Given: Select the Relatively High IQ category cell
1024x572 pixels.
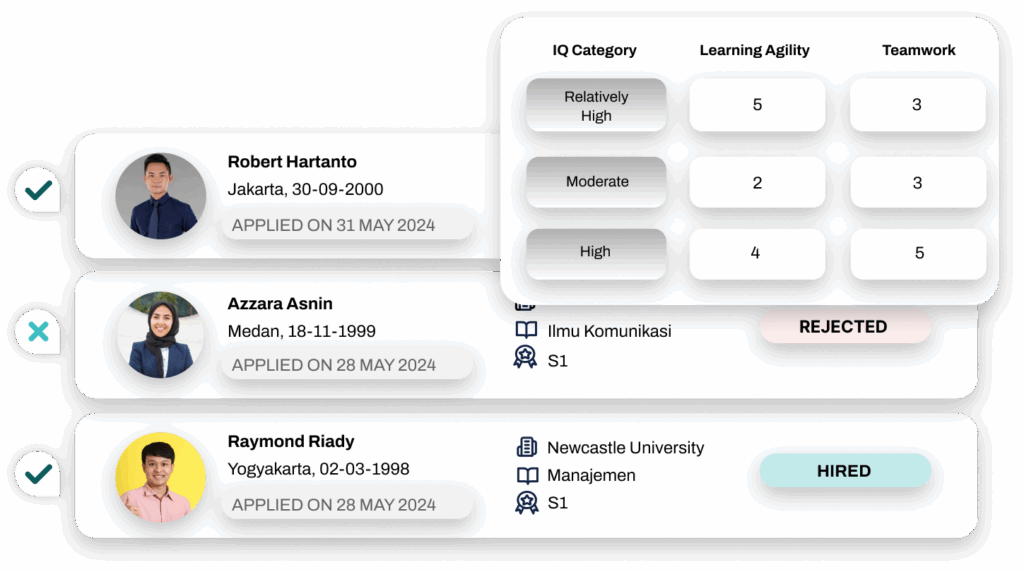Looking at the screenshot, I should (x=596, y=106).
